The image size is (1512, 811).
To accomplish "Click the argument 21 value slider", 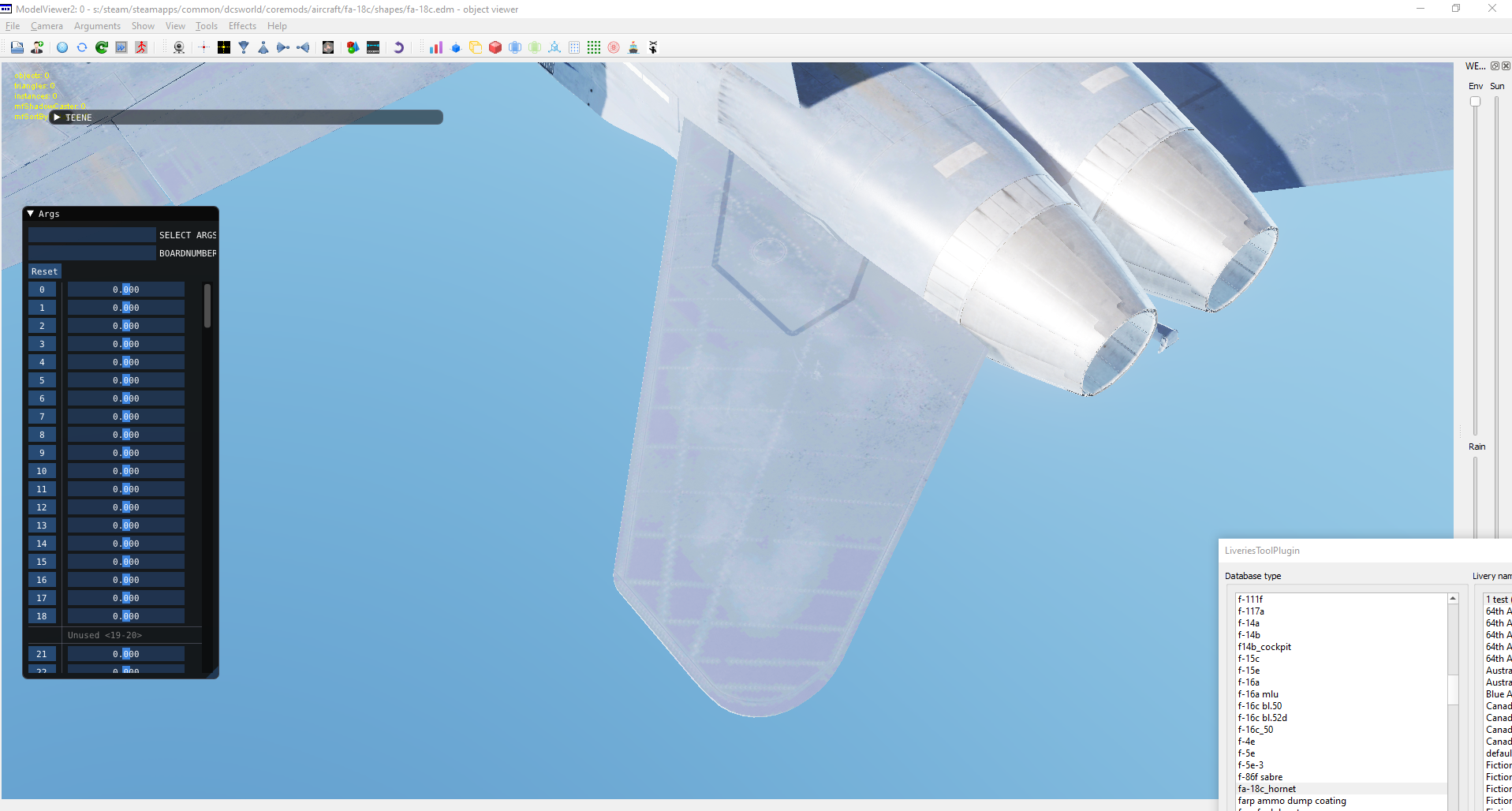I will pos(125,654).
